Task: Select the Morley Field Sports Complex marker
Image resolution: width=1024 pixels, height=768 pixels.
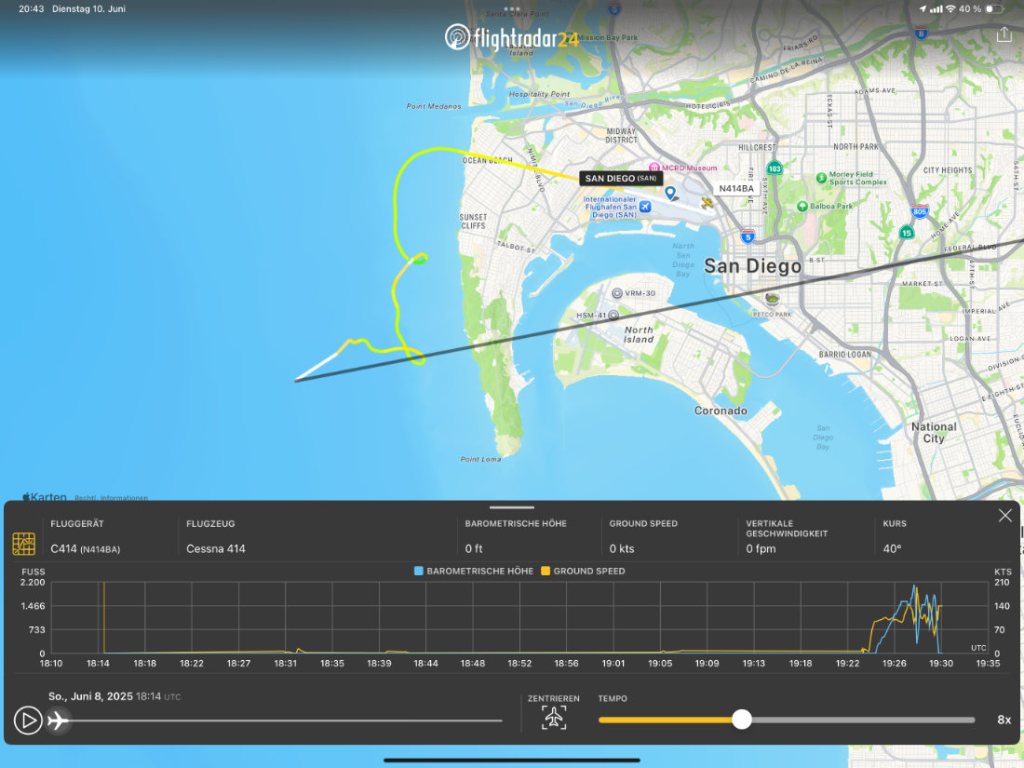Action: click(x=822, y=178)
